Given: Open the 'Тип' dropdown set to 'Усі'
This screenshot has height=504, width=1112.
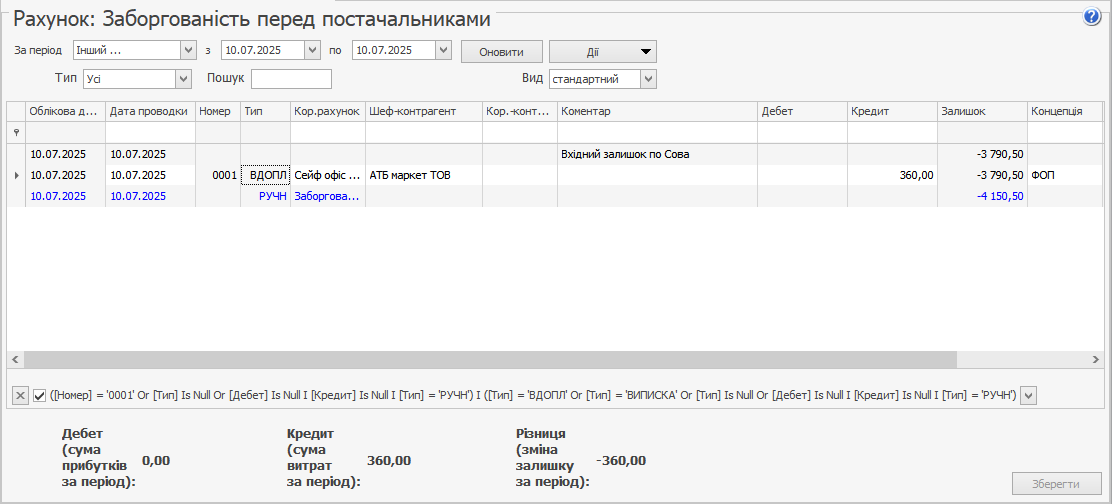Looking at the screenshot, I should point(183,79).
